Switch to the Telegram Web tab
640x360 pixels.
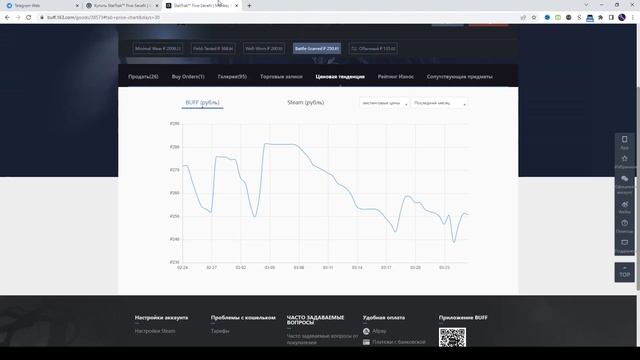41,6
